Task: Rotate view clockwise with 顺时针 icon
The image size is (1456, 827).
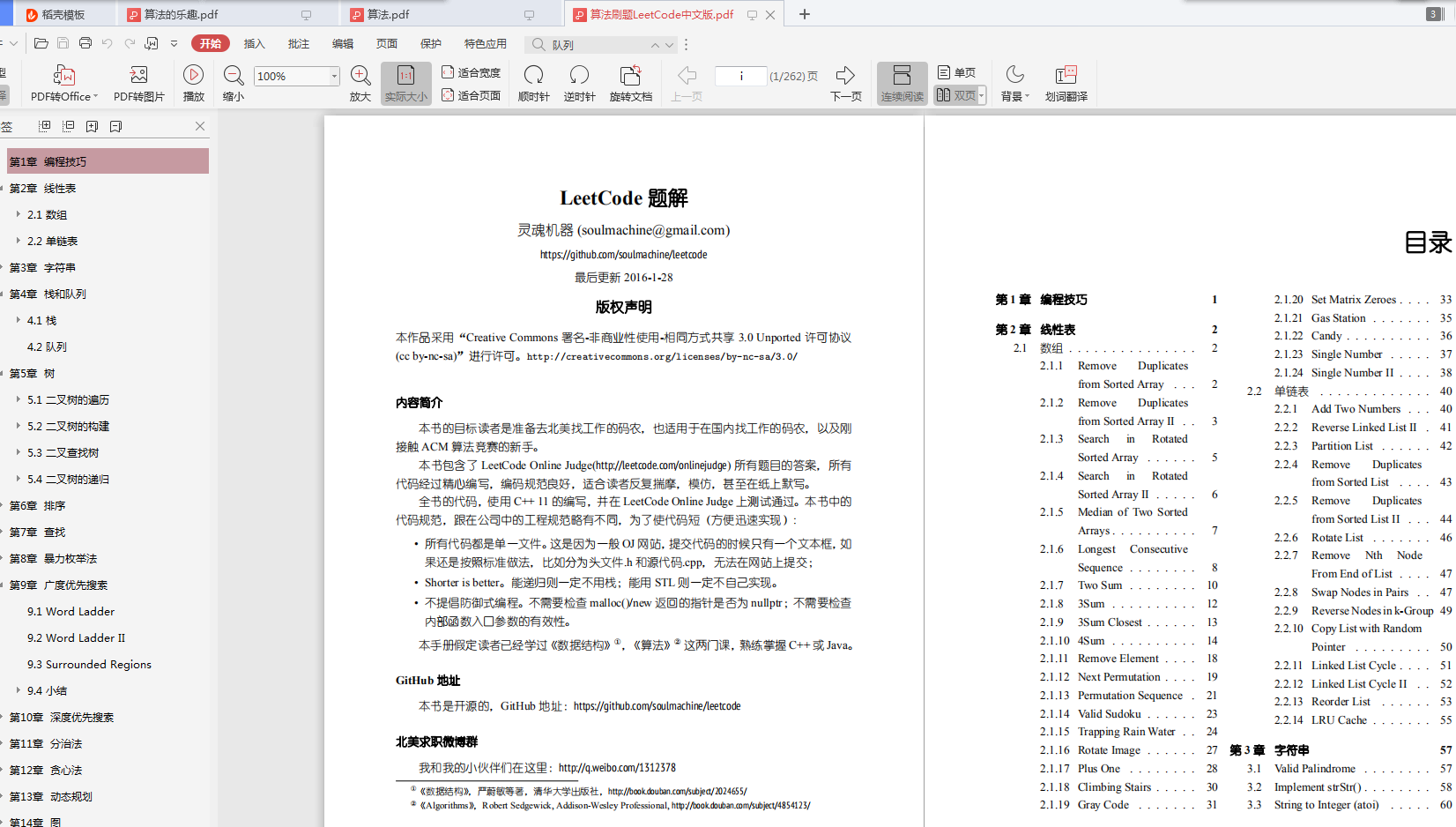Action: (532, 84)
